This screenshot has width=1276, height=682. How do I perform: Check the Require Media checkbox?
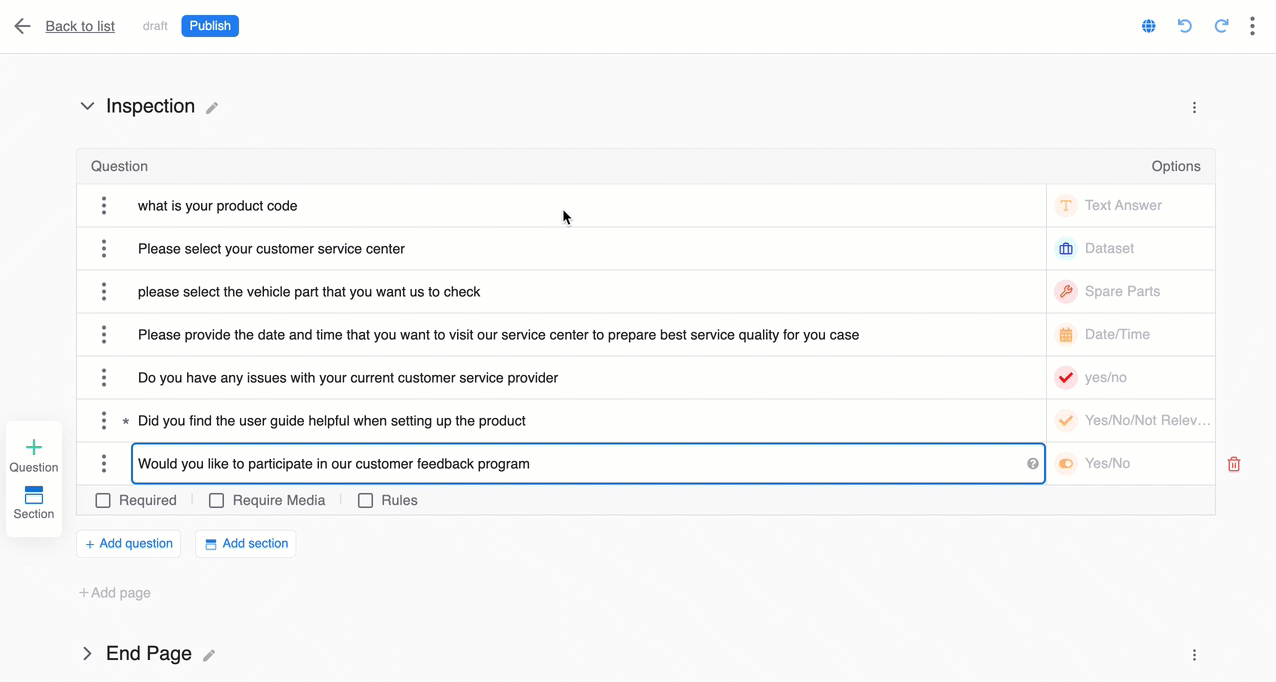(217, 501)
